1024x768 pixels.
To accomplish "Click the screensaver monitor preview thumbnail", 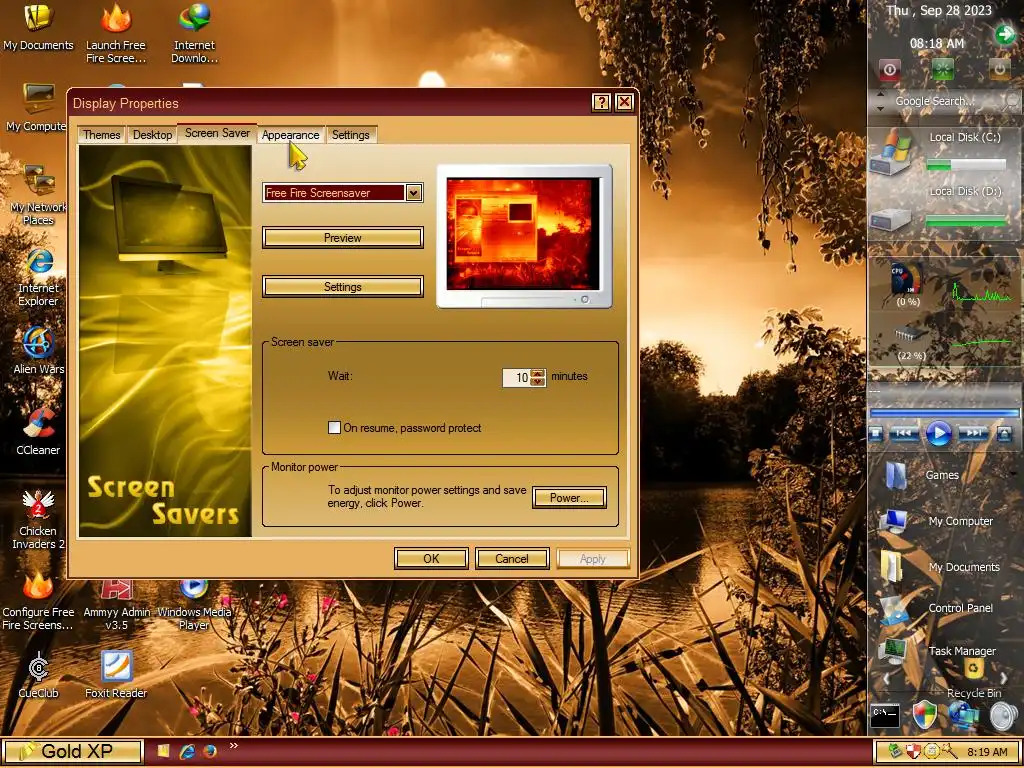I will 524,236.
